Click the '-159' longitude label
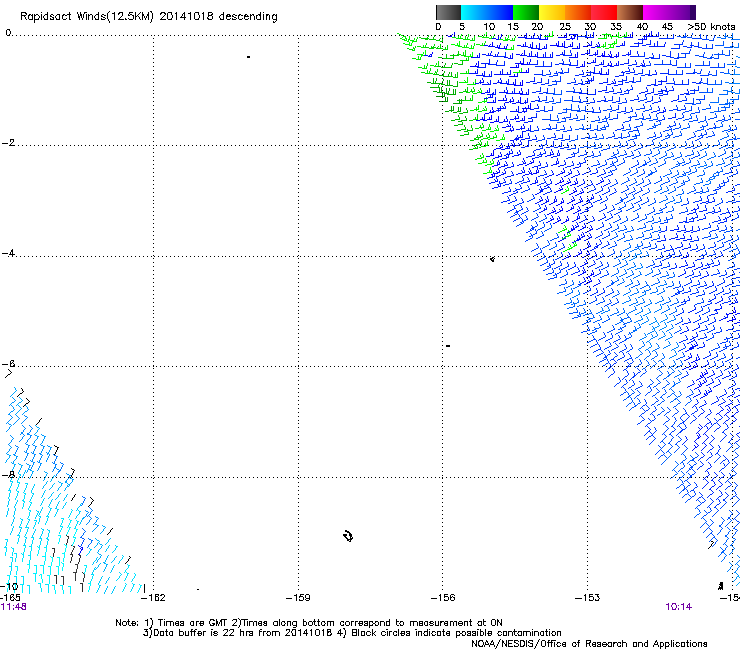Screen dimensions: 740x650 (298, 598)
